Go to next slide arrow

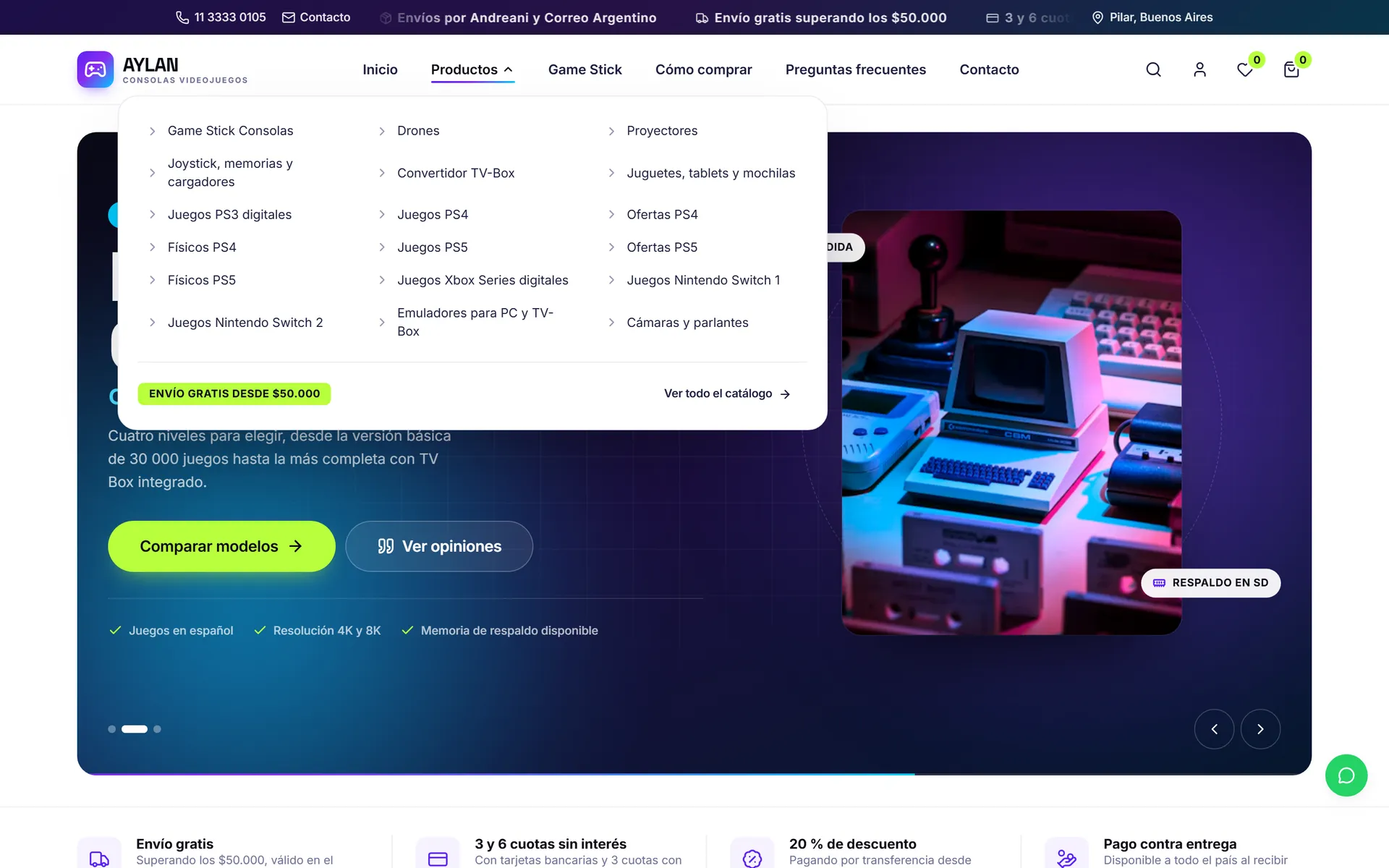1260,729
